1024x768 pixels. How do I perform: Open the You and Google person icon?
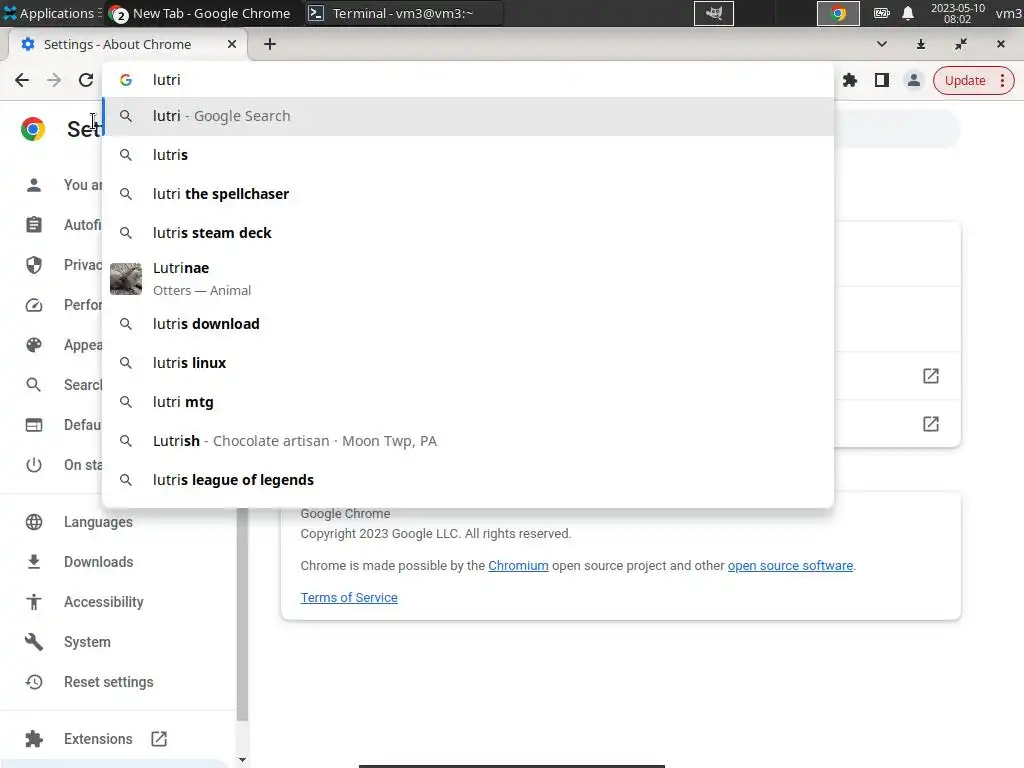click(34, 185)
